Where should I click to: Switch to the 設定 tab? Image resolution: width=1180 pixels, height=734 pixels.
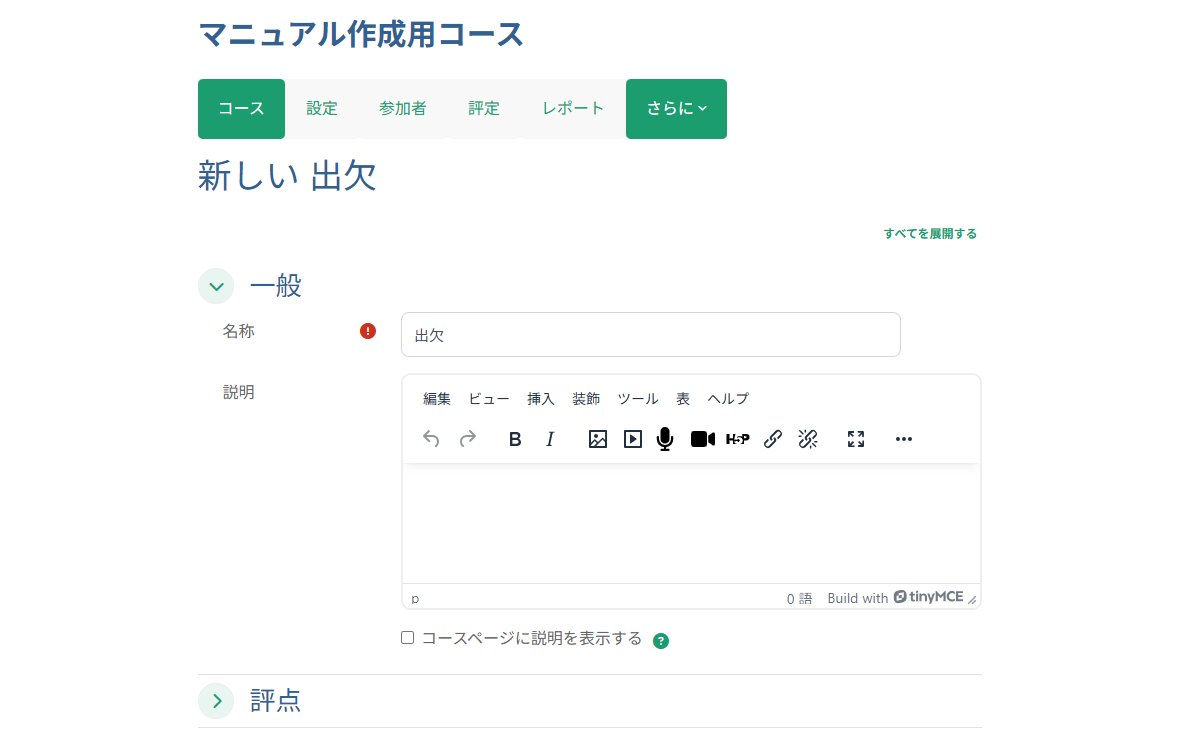322,108
